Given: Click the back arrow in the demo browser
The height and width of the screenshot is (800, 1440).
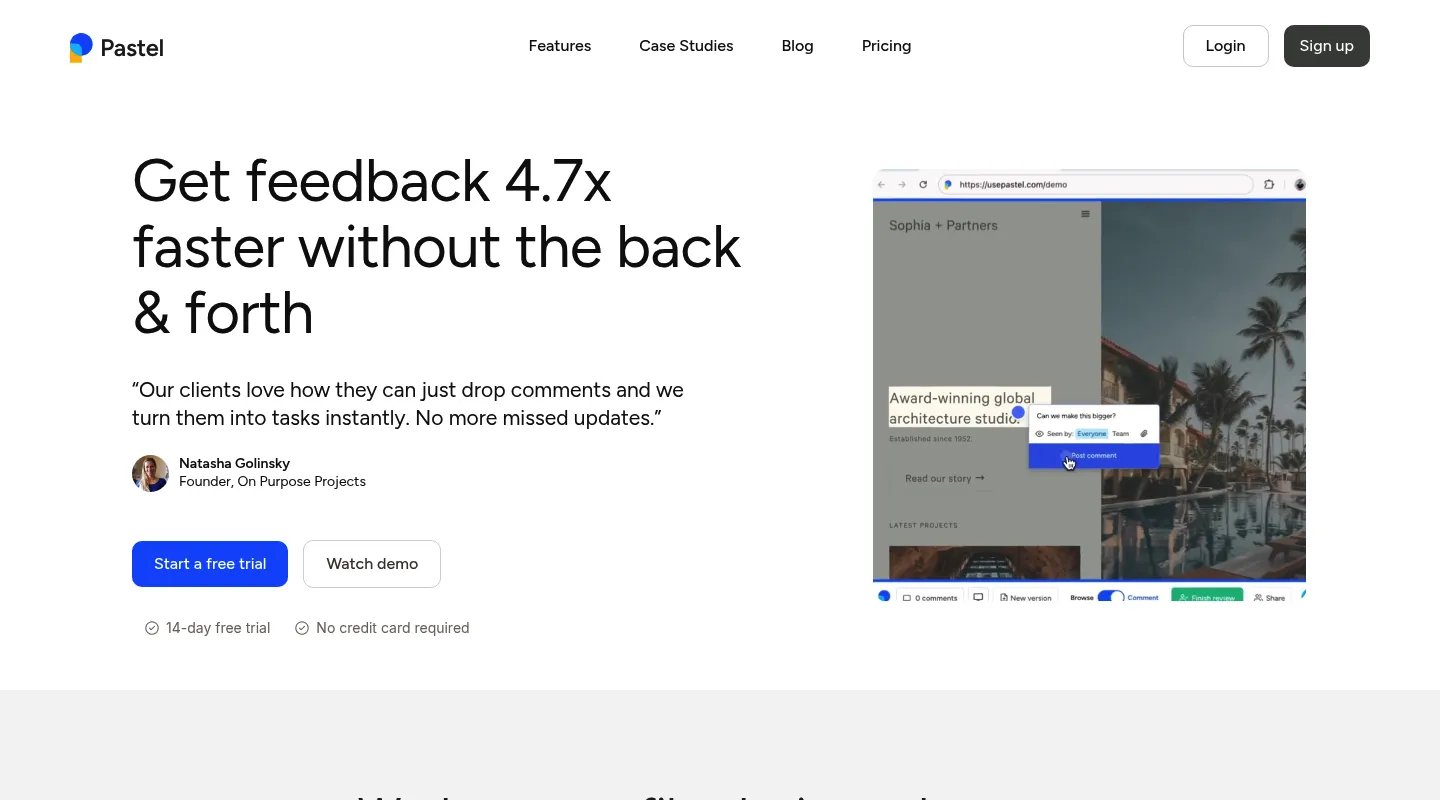Looking at the screenshot, I should click(x=882, y=185).
